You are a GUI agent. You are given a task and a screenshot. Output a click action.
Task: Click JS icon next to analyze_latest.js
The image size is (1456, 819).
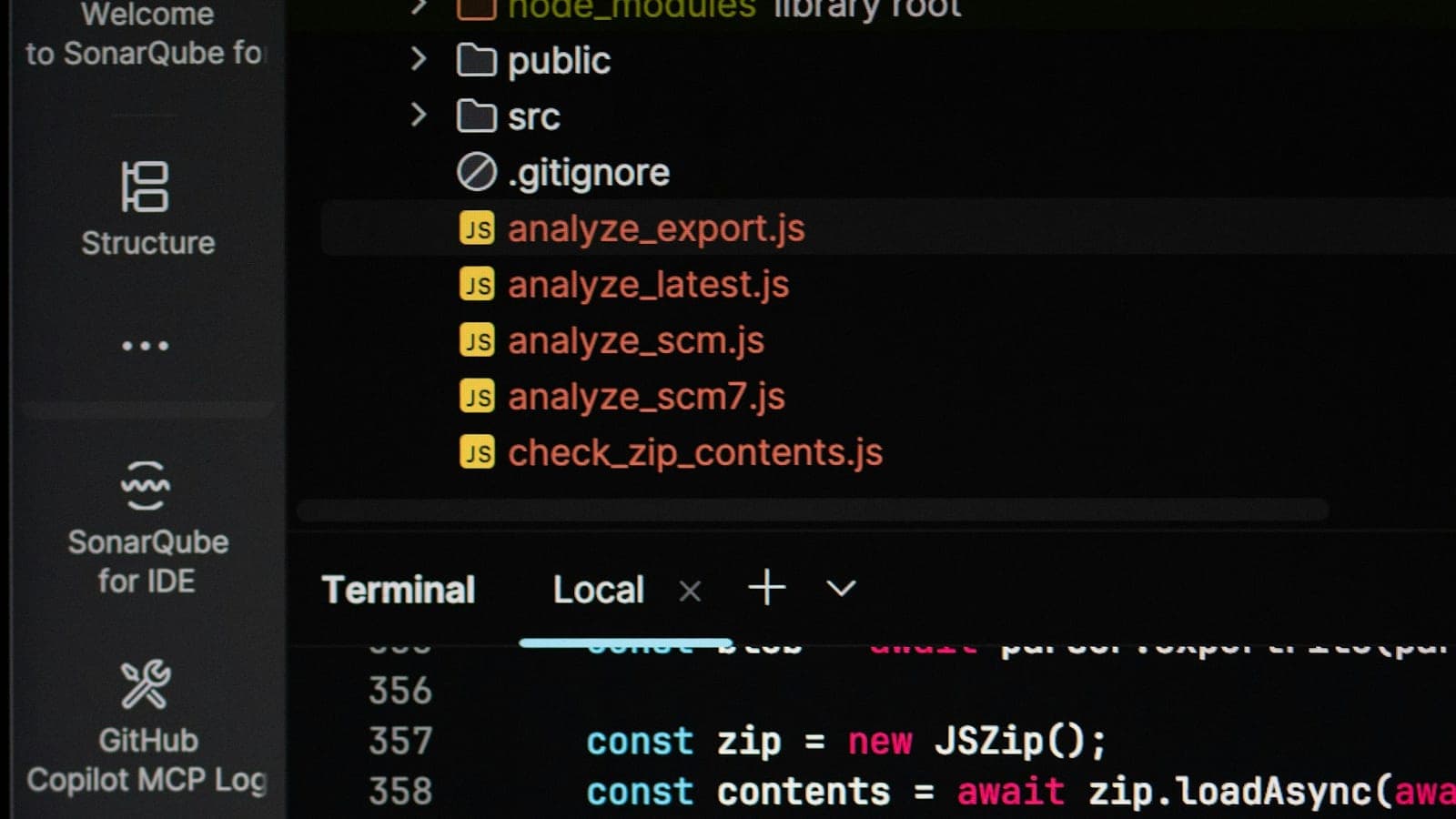pyautogui.click(x=477, y=285)
